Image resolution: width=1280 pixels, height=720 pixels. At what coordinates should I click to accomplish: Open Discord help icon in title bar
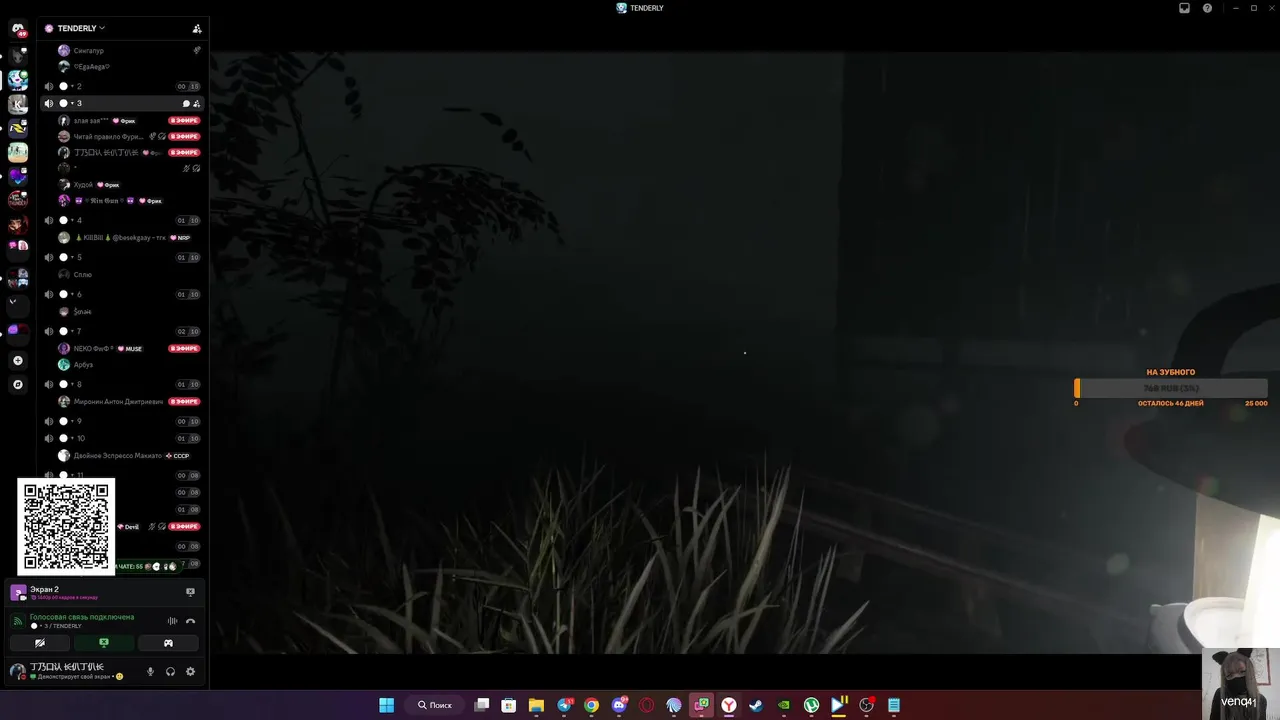[x=1207, y=8]
